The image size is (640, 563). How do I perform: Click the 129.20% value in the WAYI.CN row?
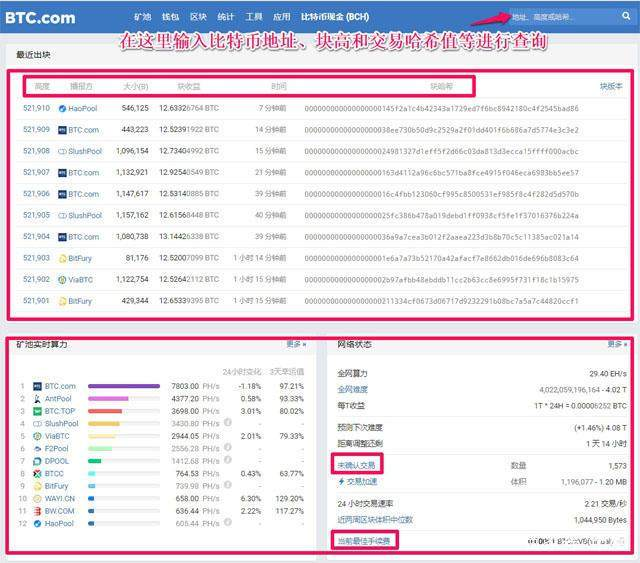(x=290, y=498)
